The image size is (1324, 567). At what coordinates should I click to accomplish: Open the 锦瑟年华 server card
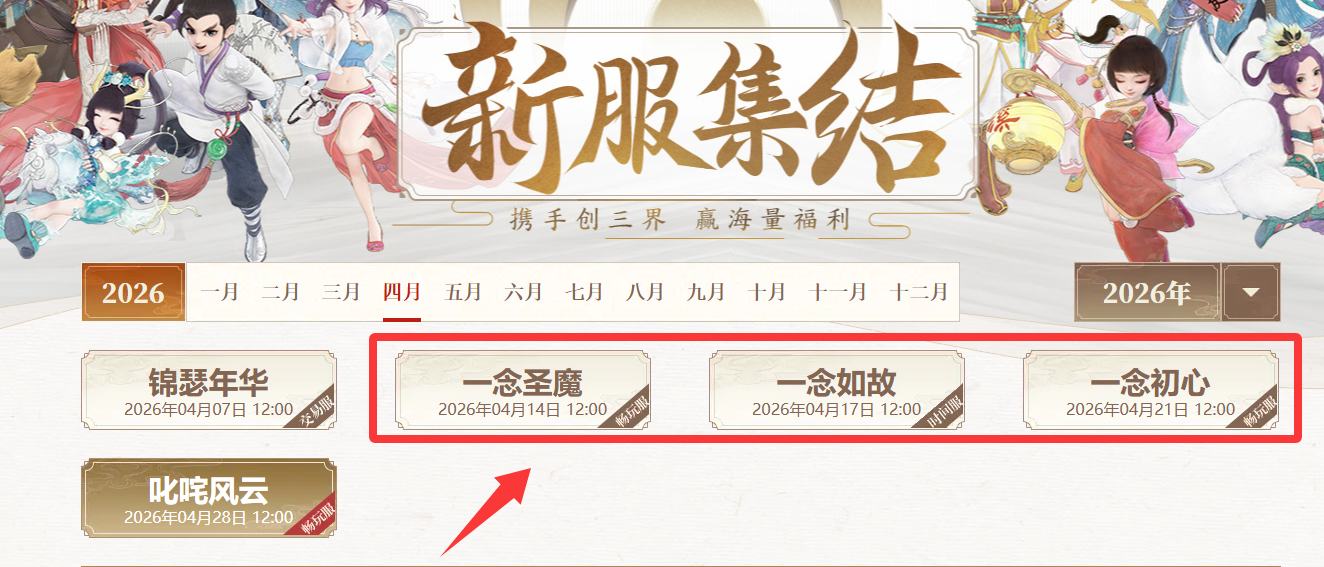pyautogui.click(x=208, y=390)
